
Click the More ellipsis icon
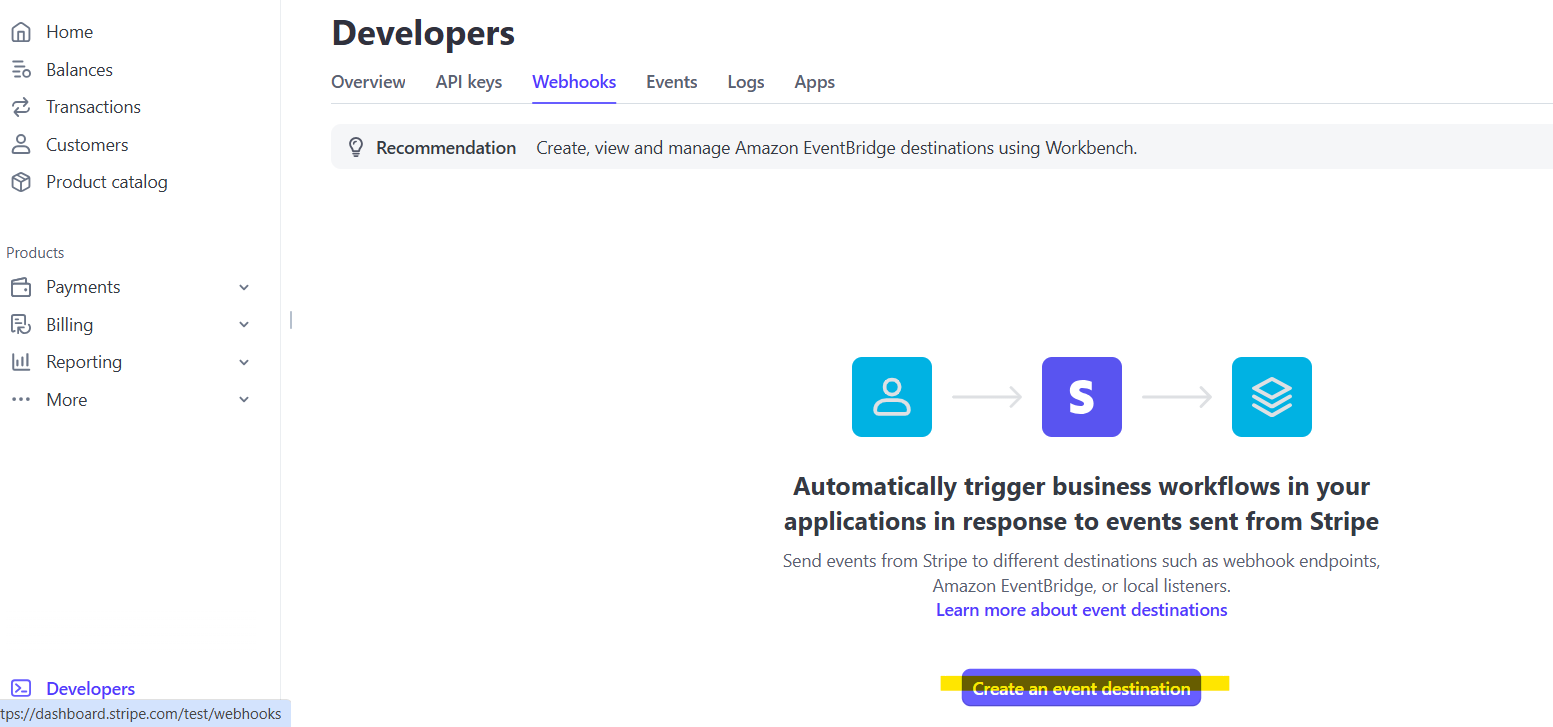click(20, 399)
